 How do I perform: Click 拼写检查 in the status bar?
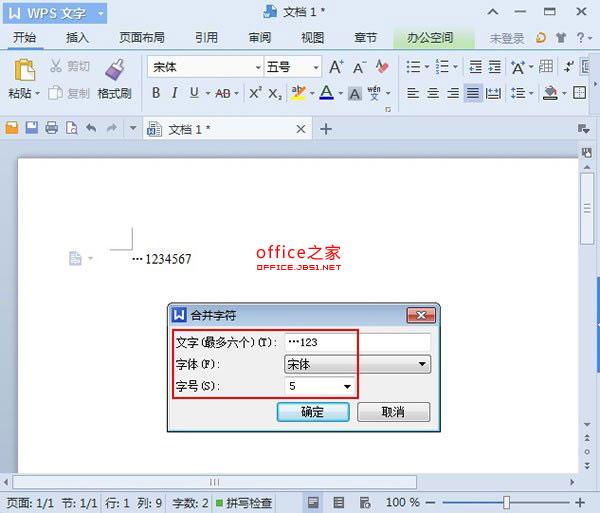pyautogui.click(x=244, y=503)
